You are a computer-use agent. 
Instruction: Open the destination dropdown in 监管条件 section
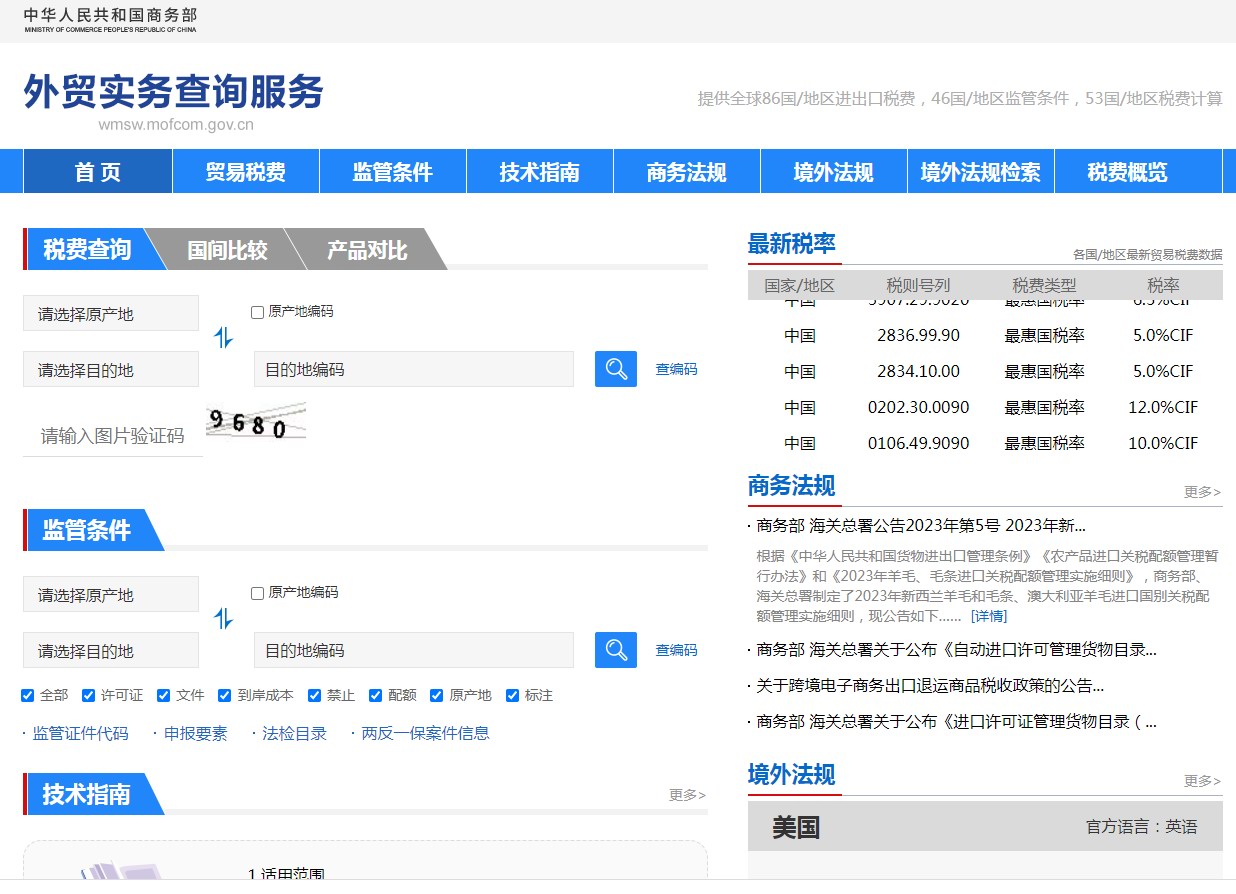110,650
